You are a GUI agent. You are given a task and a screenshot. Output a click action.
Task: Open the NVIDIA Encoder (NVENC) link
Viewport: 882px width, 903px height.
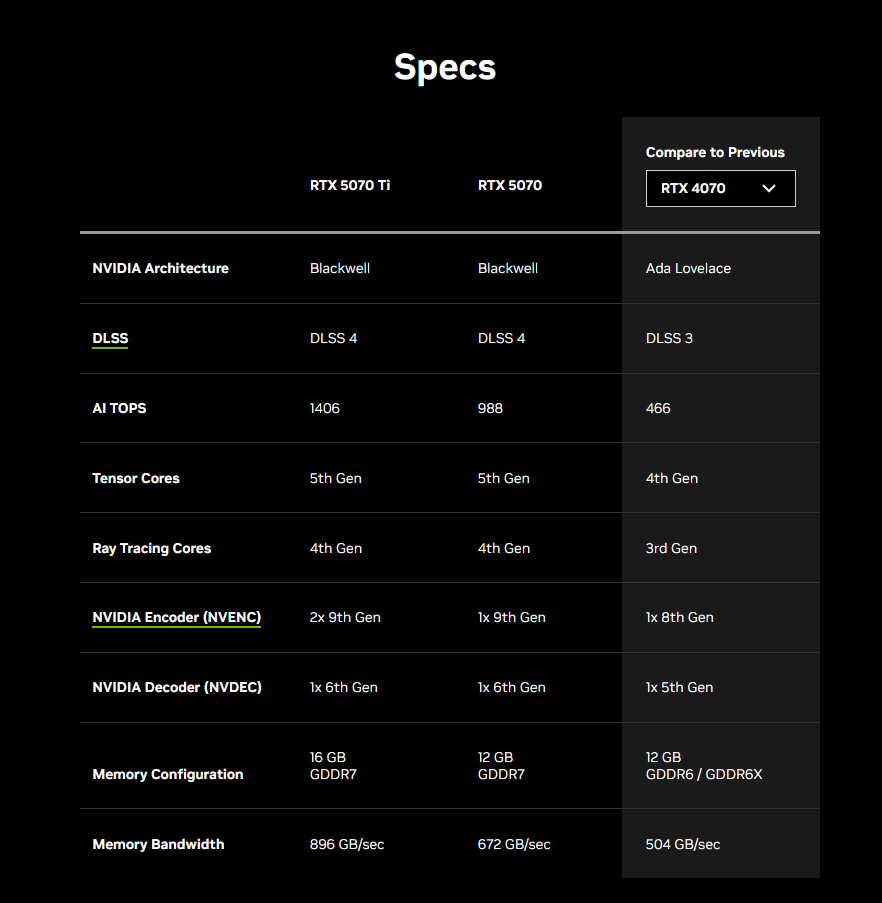pyautogui.click(x=177, y=617)
